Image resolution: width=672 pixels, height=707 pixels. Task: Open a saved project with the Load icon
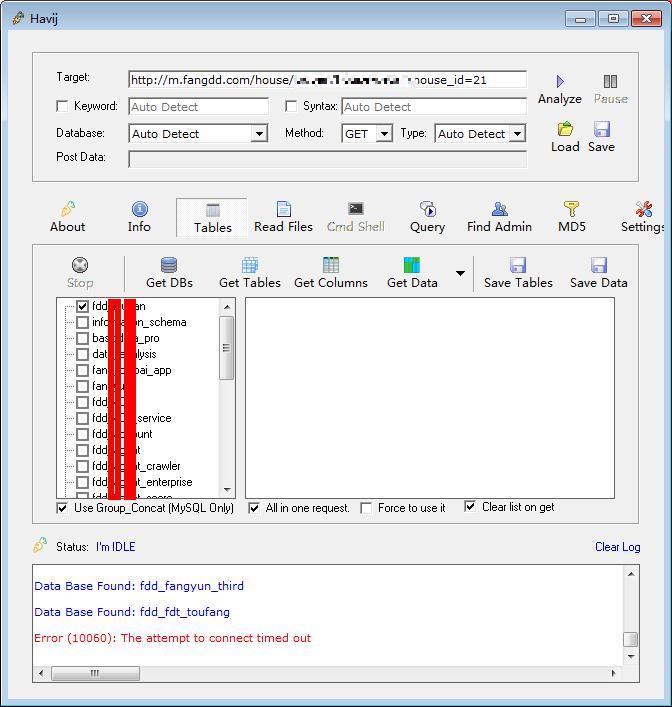(565, 129)
